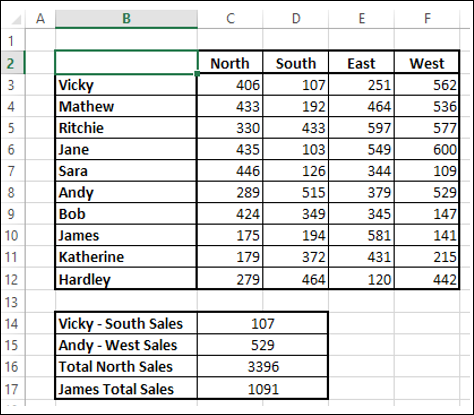Select the North header cell
This screenshot has height=415, width=474.
tap(230, 63)
